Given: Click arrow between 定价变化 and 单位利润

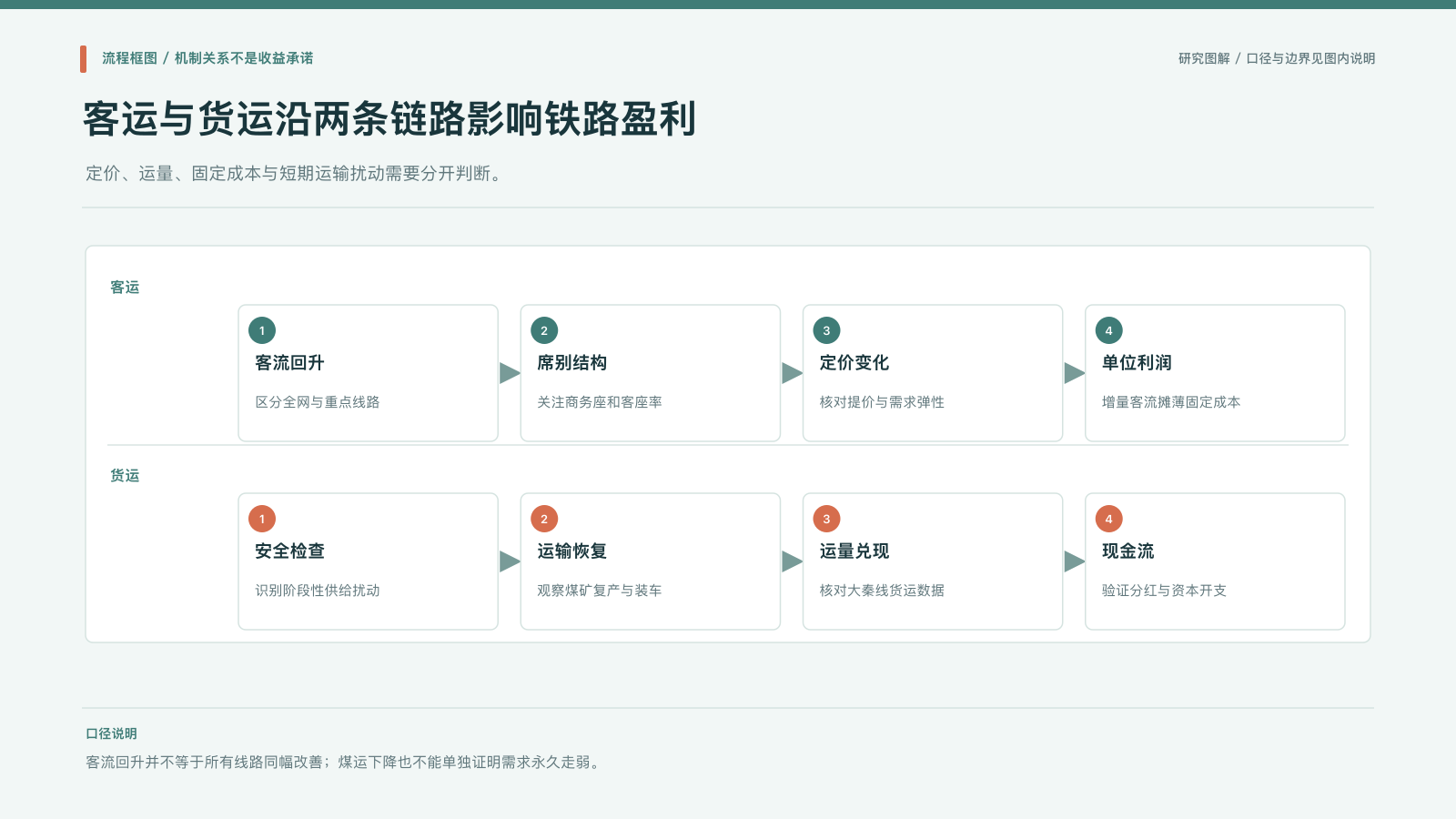Looking at the screenshot, I should click(1074, 373).
